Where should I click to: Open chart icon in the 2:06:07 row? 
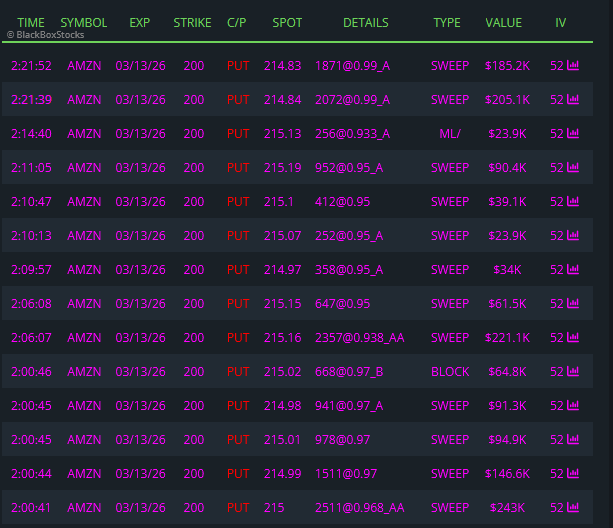[573, 337]
